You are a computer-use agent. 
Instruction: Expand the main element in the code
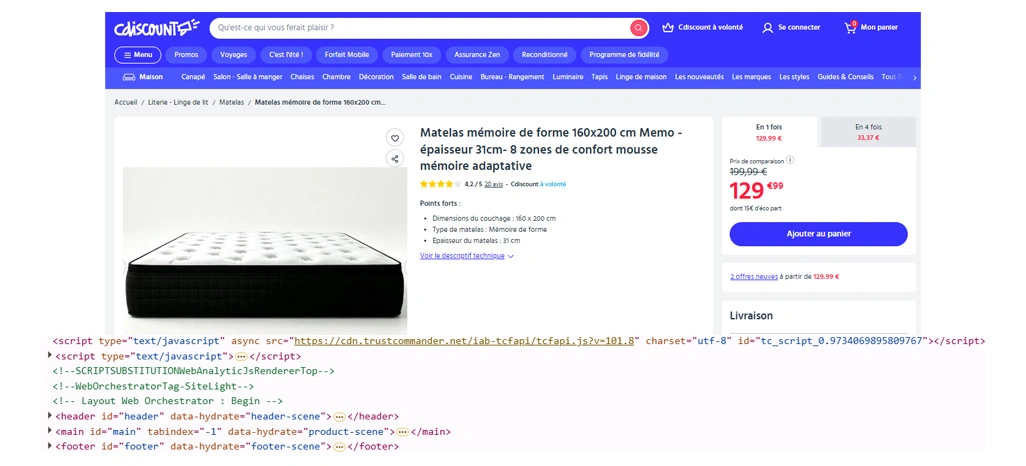51,431
